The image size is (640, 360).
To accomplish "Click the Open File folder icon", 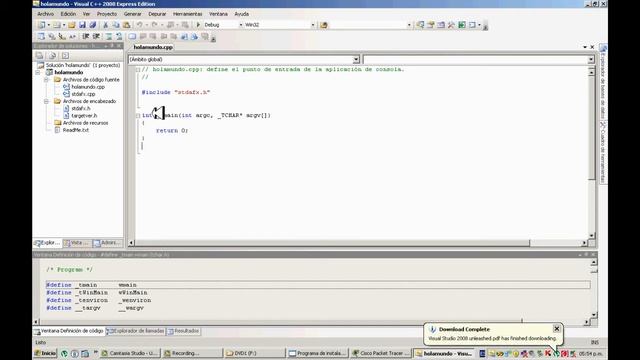I will coord(72,25).
